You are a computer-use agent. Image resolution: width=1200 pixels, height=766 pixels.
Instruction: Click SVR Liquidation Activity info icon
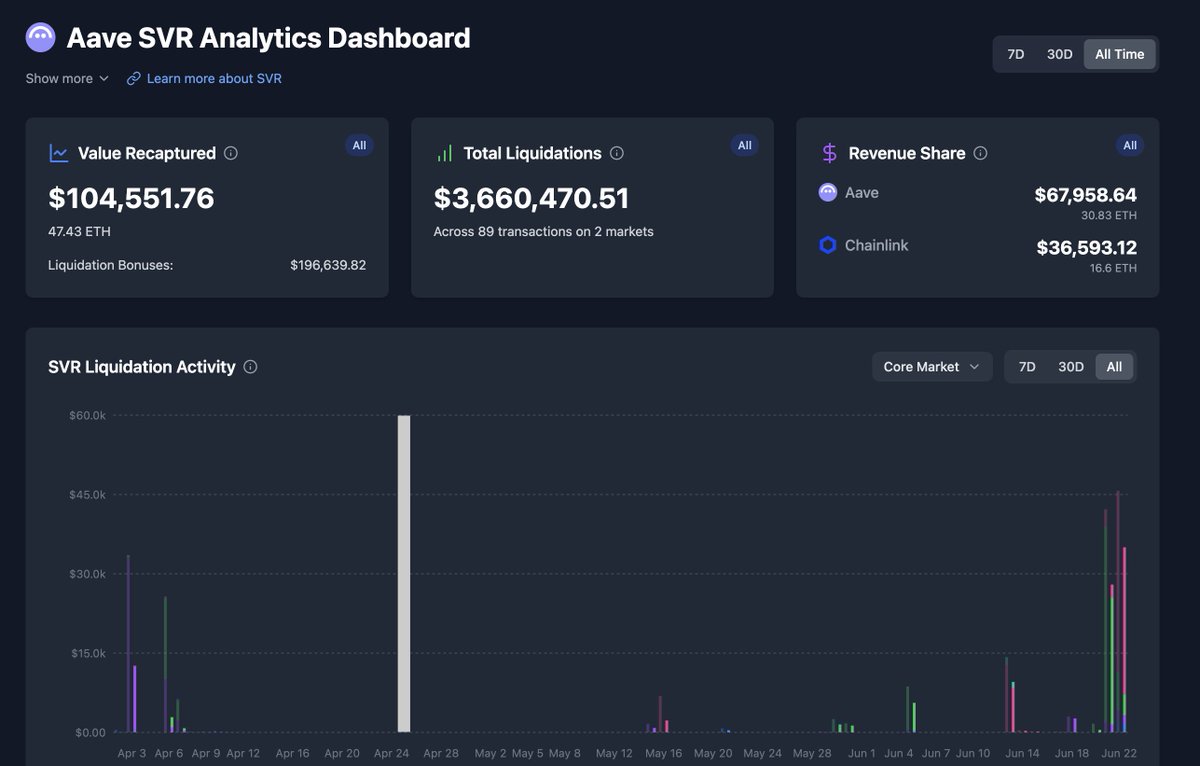[250, 367]
